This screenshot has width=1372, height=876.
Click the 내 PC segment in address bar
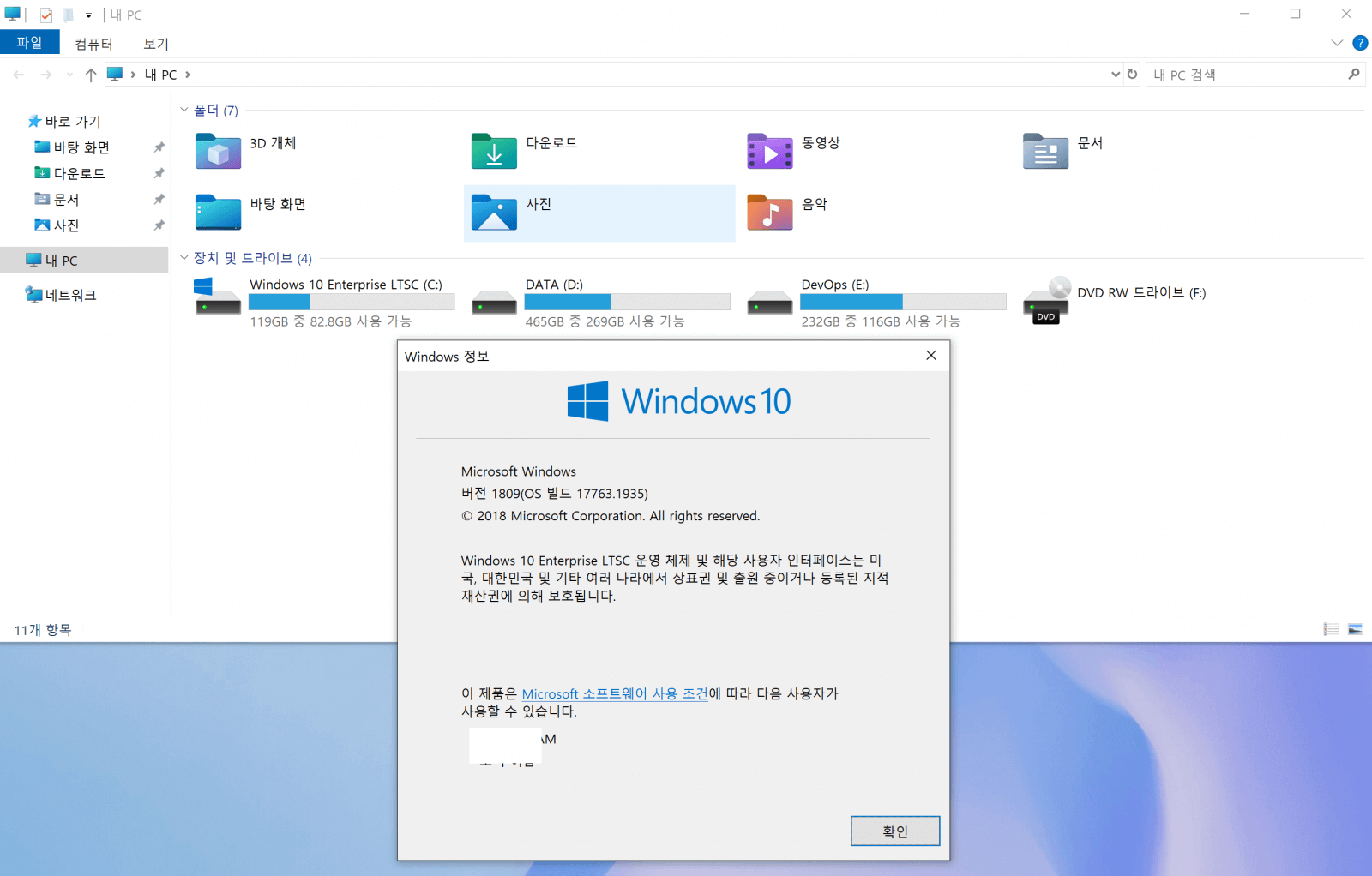click(x=161, y=75)
